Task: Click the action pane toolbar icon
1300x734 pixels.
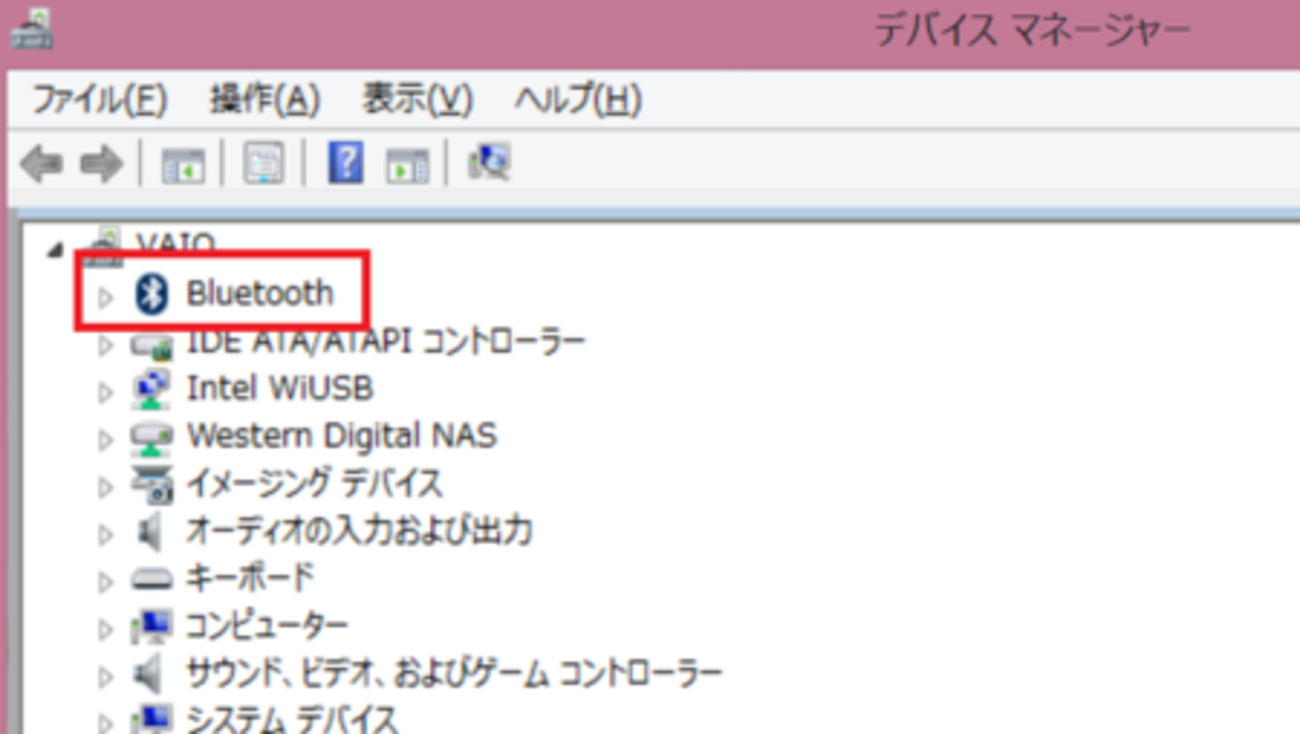Action: click(407, 164)
